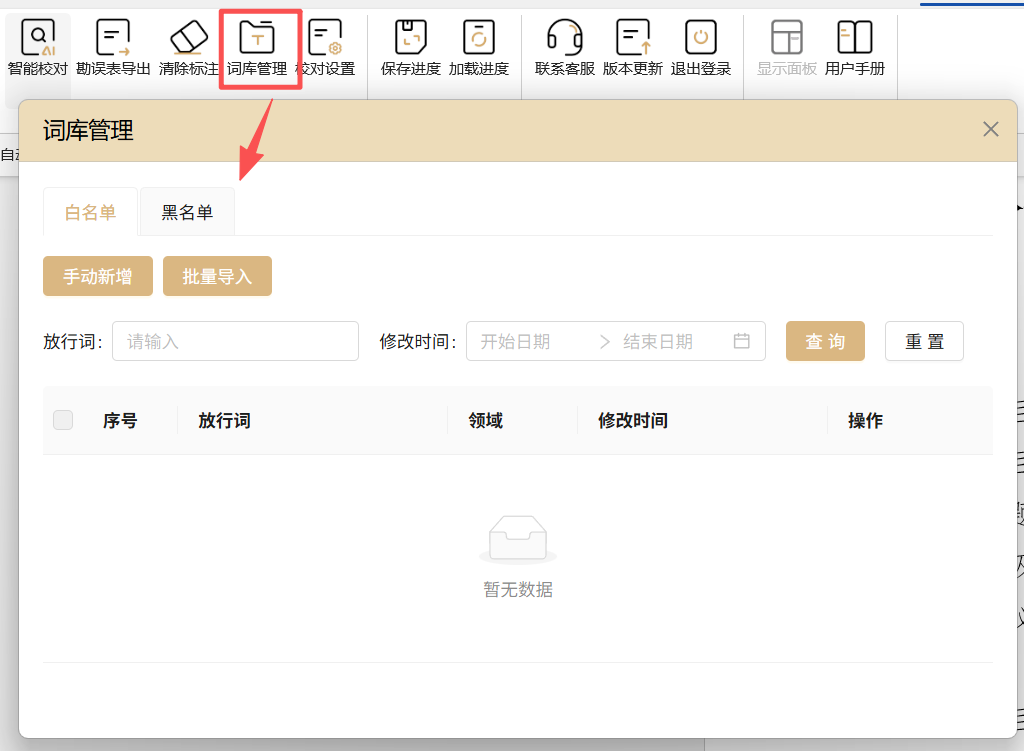Click the 手动新增 button
This screenshot has width=1024, height=751.
pyautogui.click(x=98, y=277)
